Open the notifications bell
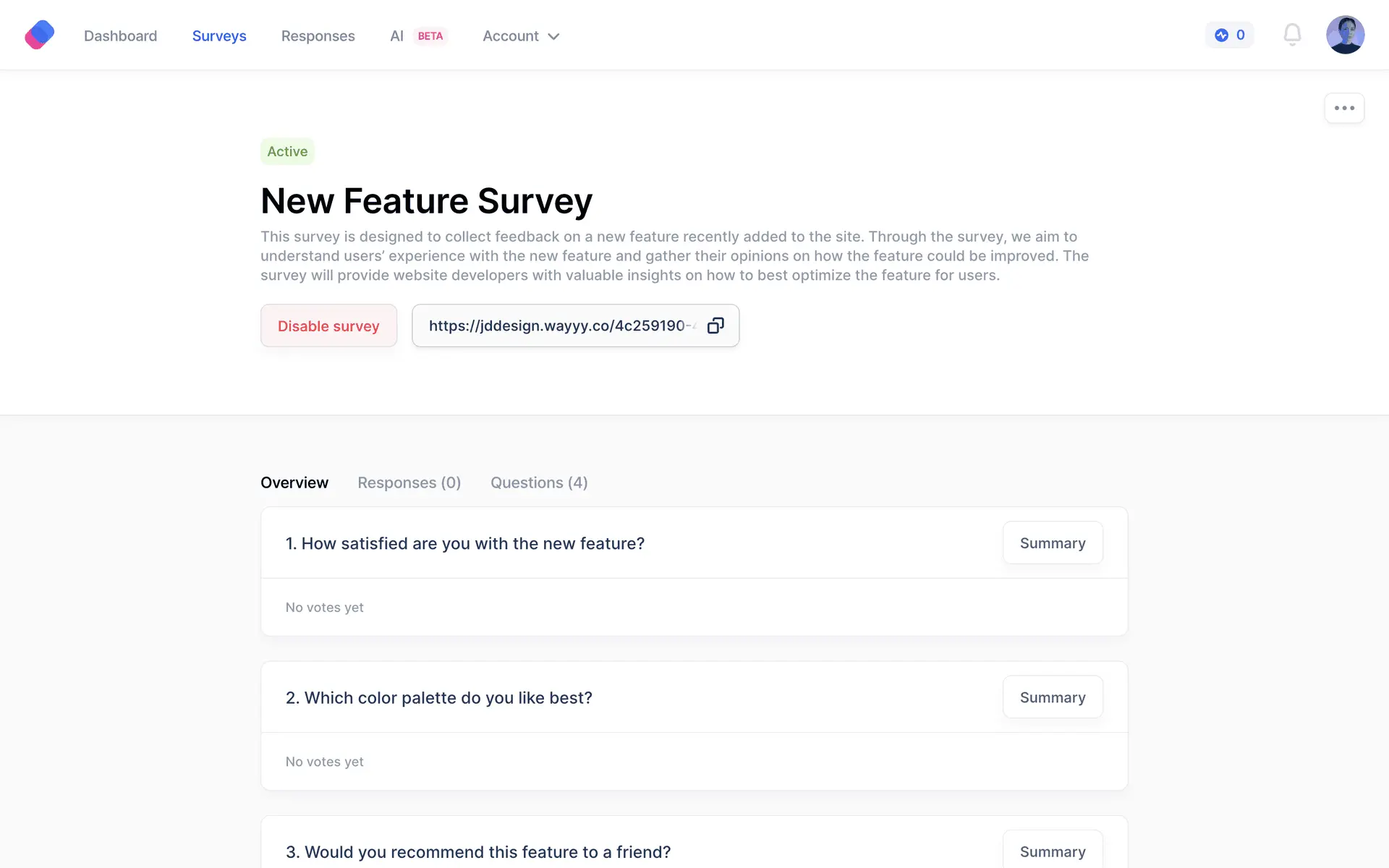This screenshot has height=868, width=1389. [x=1292, y=35]
